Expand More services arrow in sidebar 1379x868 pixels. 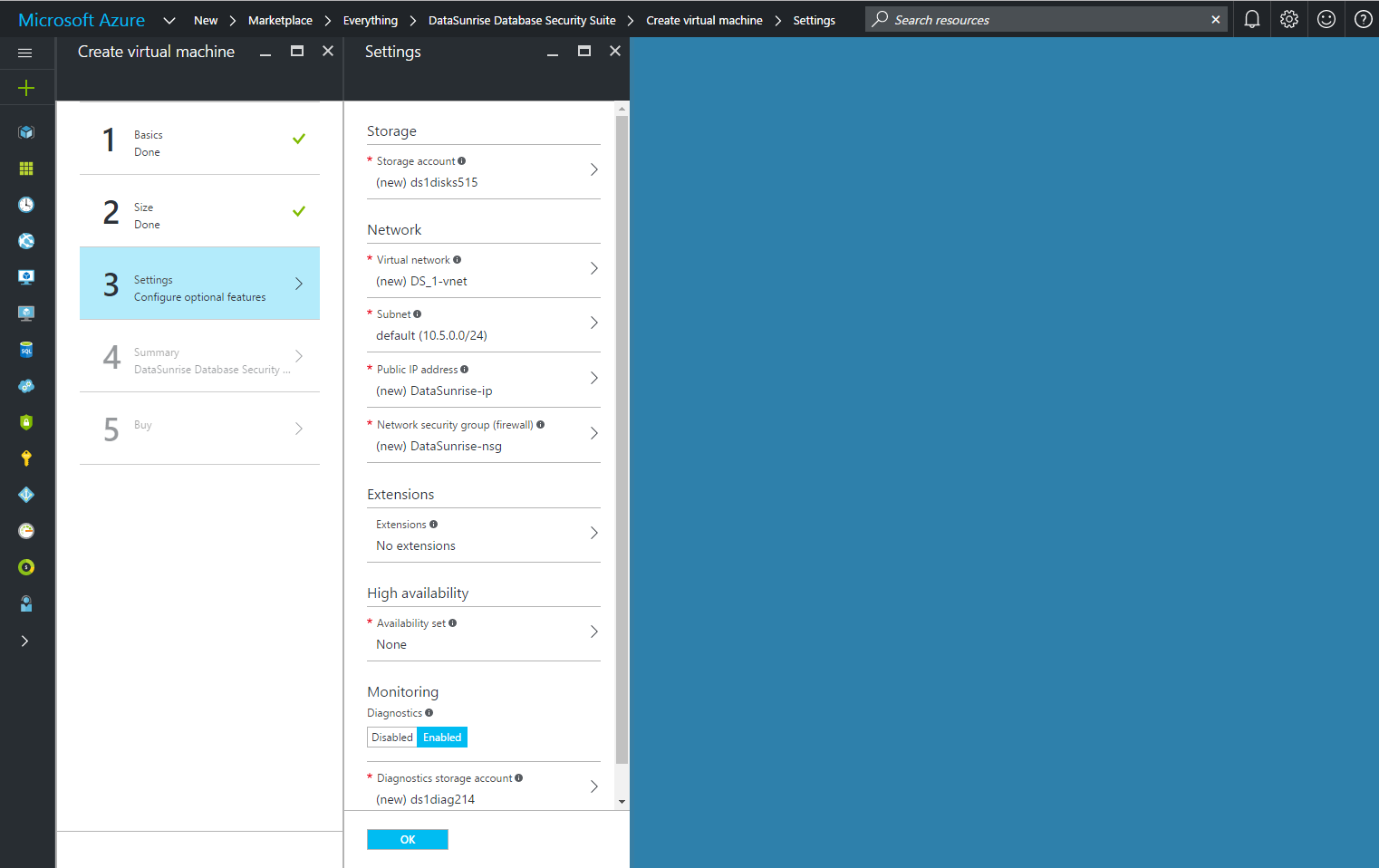pos(25,641)
